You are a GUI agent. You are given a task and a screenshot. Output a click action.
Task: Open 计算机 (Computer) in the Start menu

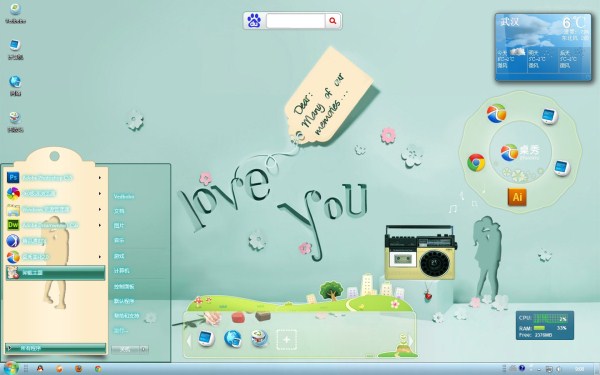pos(121,271)
